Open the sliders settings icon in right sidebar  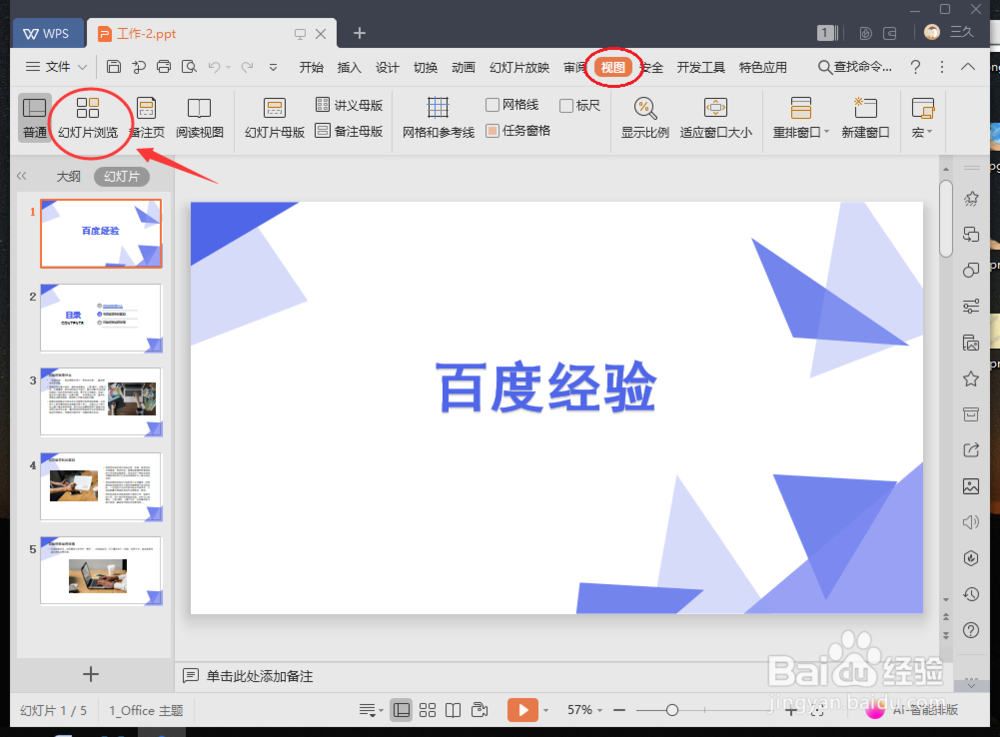971,307
